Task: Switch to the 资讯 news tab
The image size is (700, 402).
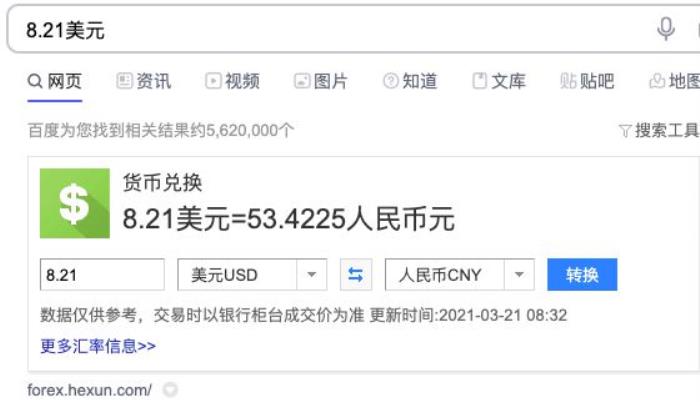Action: [x=144, y=82]
